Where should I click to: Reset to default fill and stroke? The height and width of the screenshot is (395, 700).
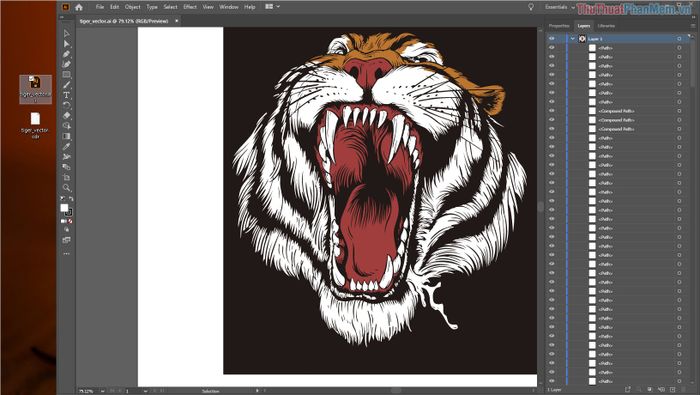click(x=62, y=199)
